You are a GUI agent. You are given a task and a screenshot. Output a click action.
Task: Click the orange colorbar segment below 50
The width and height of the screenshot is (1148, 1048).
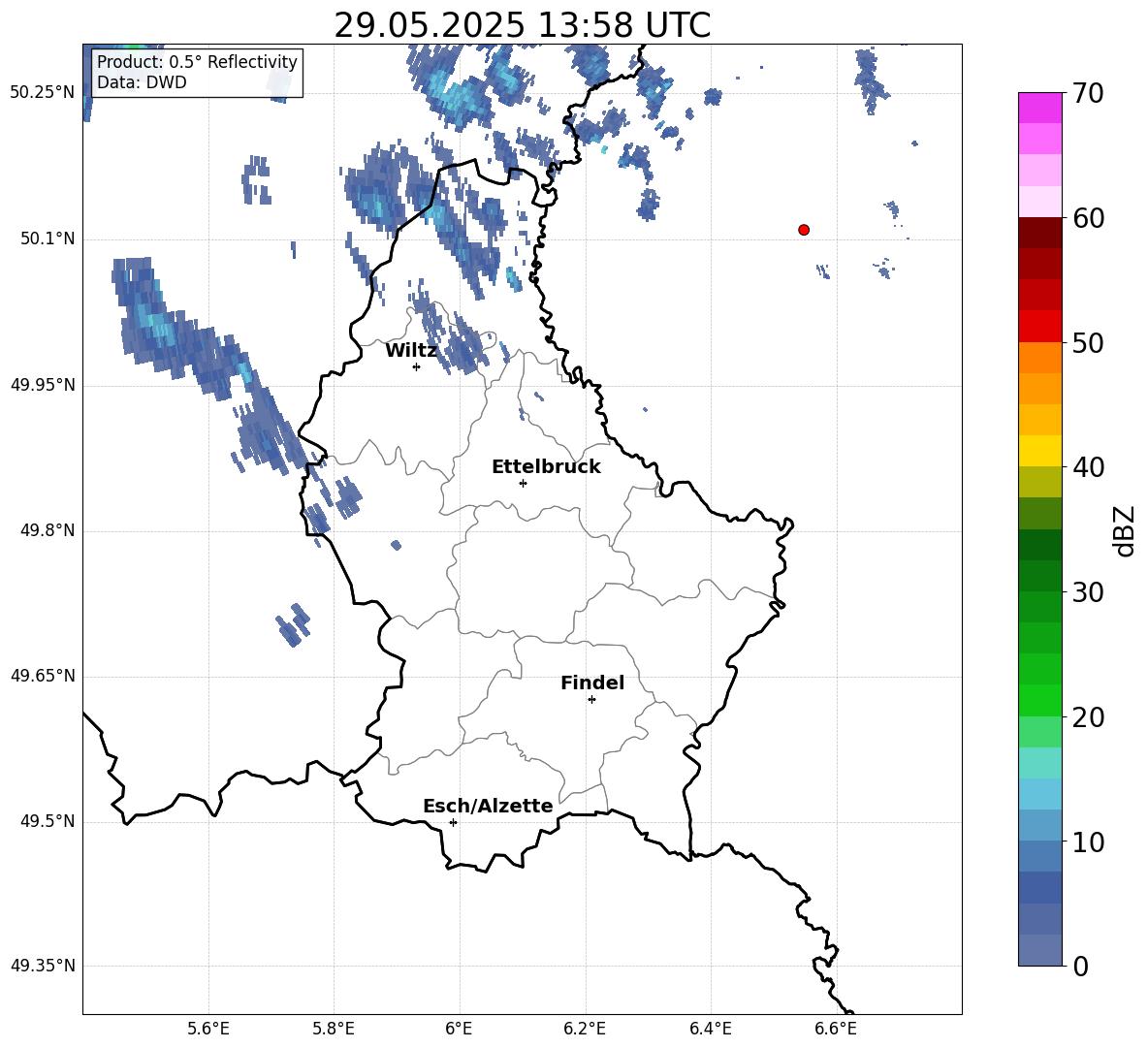[x=1040, y=358]
